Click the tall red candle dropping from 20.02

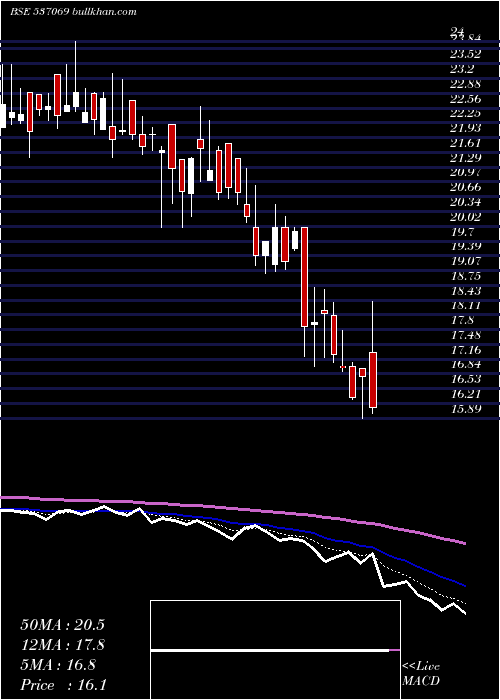(x=304, y=277)
